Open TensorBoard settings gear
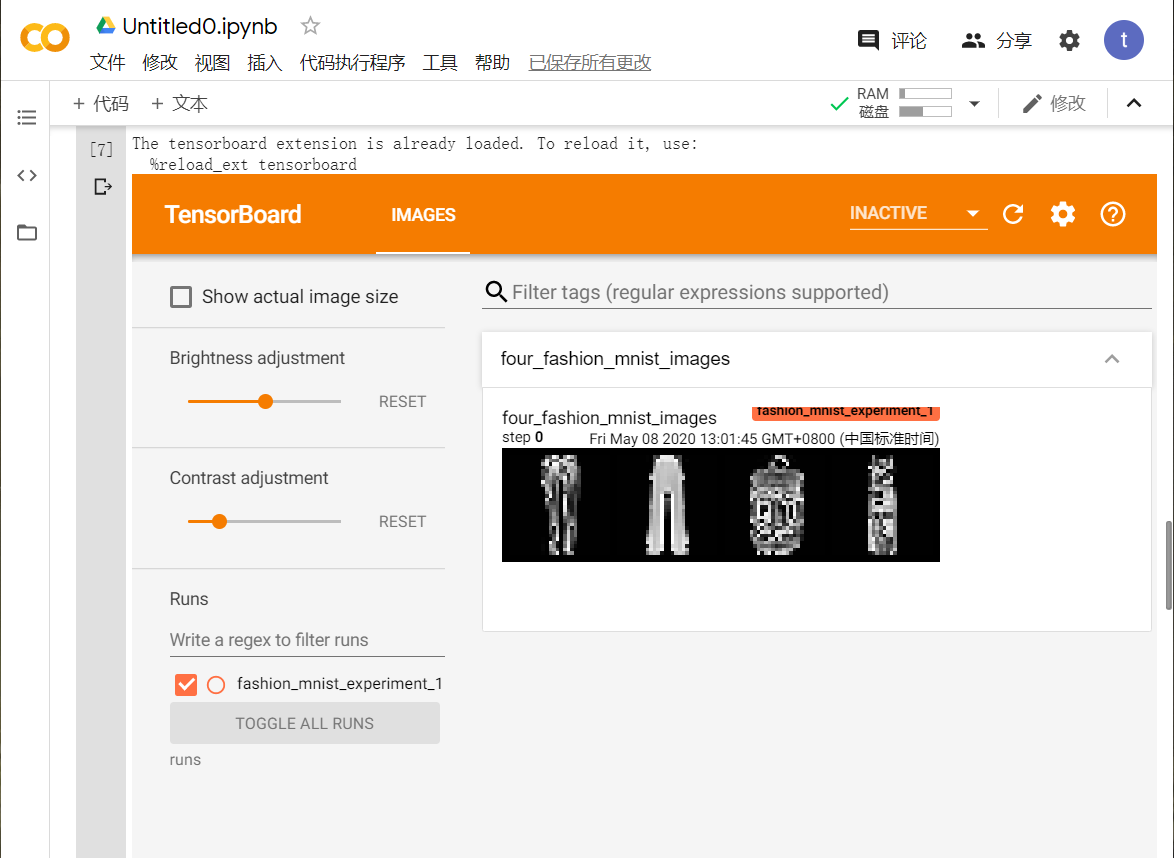 (x=1062, y=214)
